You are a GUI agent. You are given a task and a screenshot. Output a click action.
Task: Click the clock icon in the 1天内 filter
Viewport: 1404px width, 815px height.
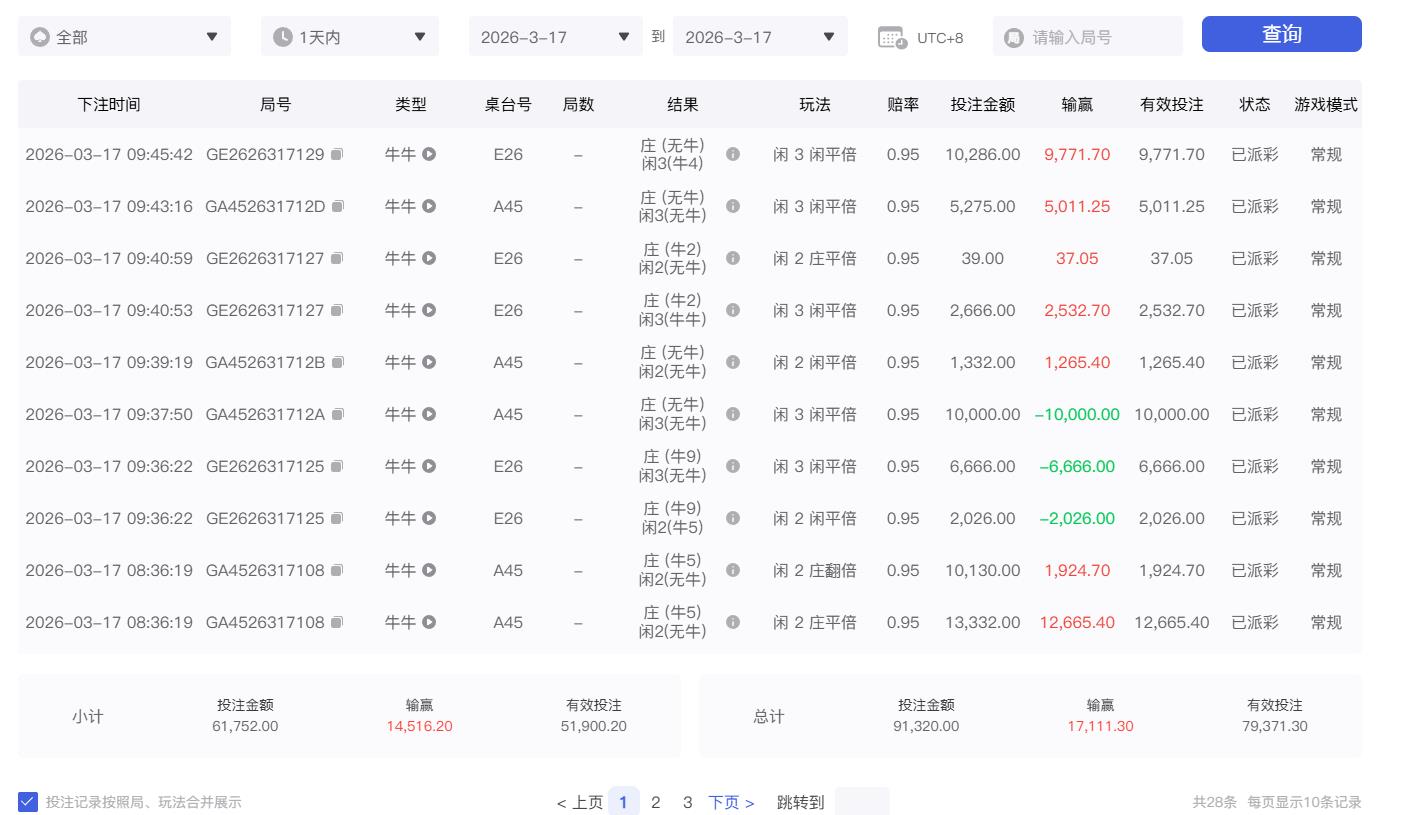tap(282, 36)
